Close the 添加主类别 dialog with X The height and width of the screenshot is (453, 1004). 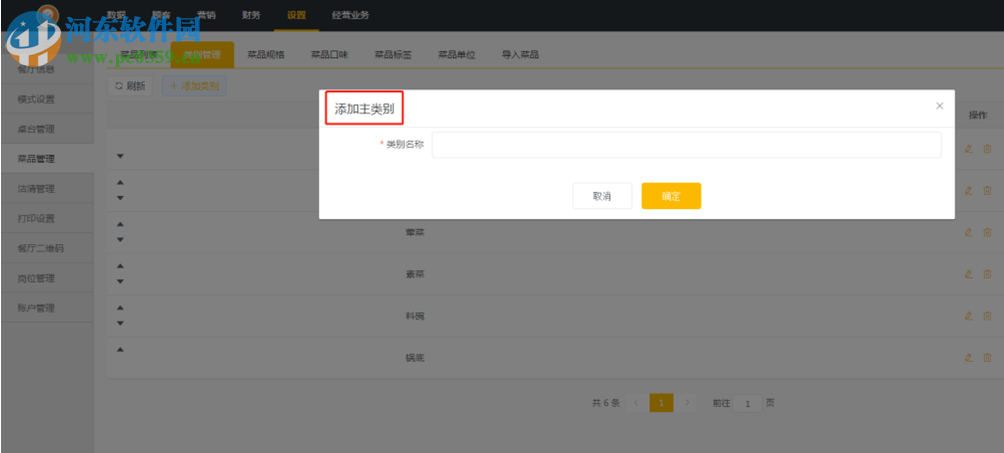[939, 106]
